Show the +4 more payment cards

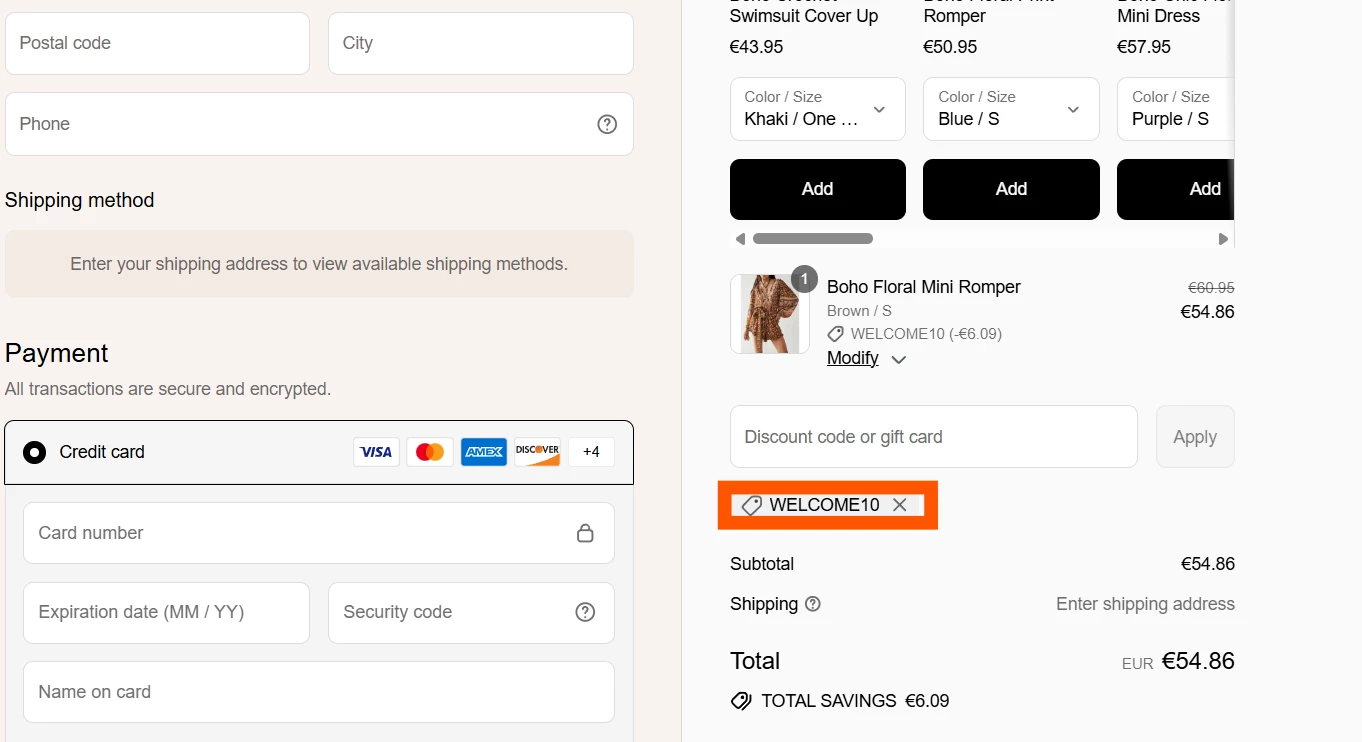(x=591, y=452)
